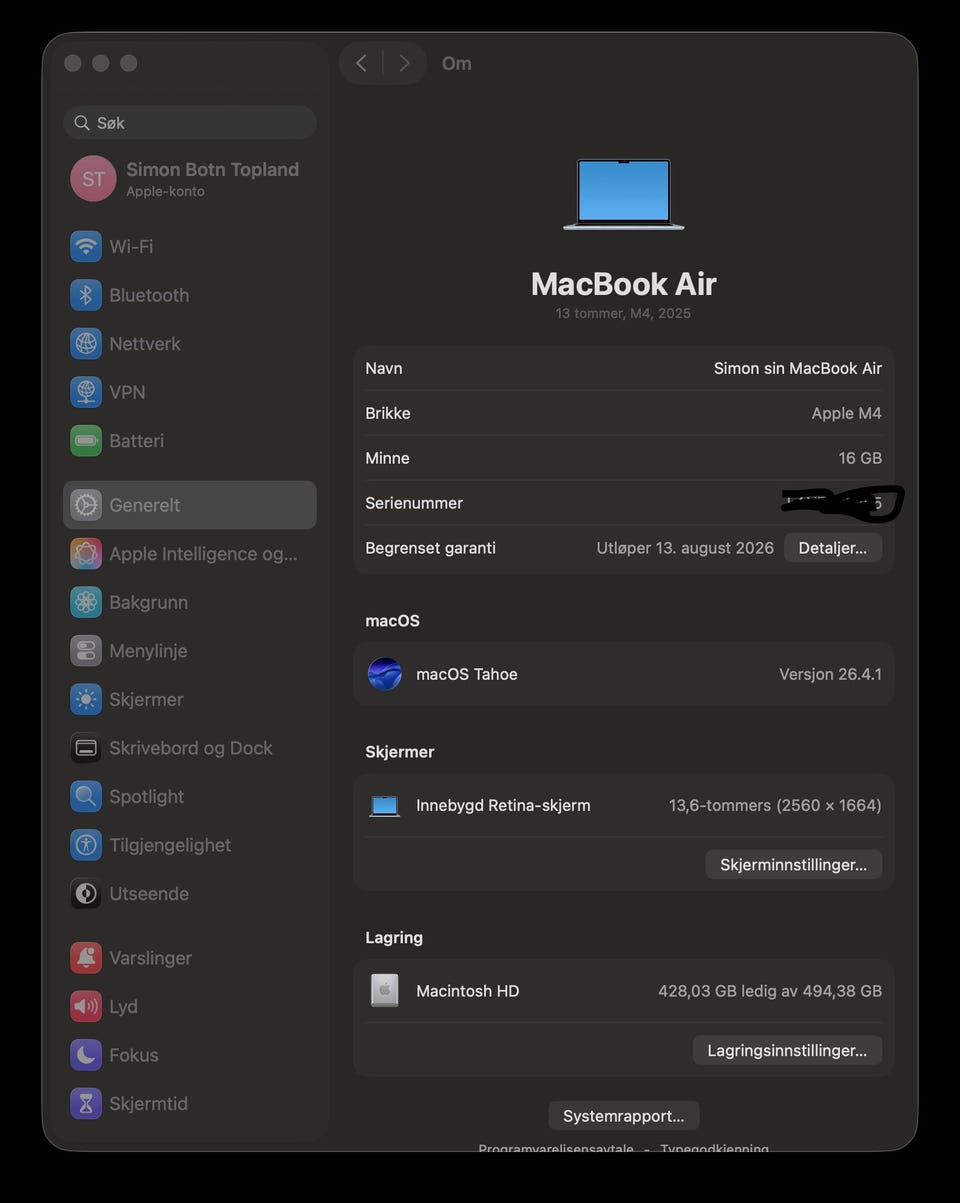This screenshot has width=960, height=1203.
Task: Open Detaljer... for limited warranty
Action: pyautogui.click(x=833, y=548)
